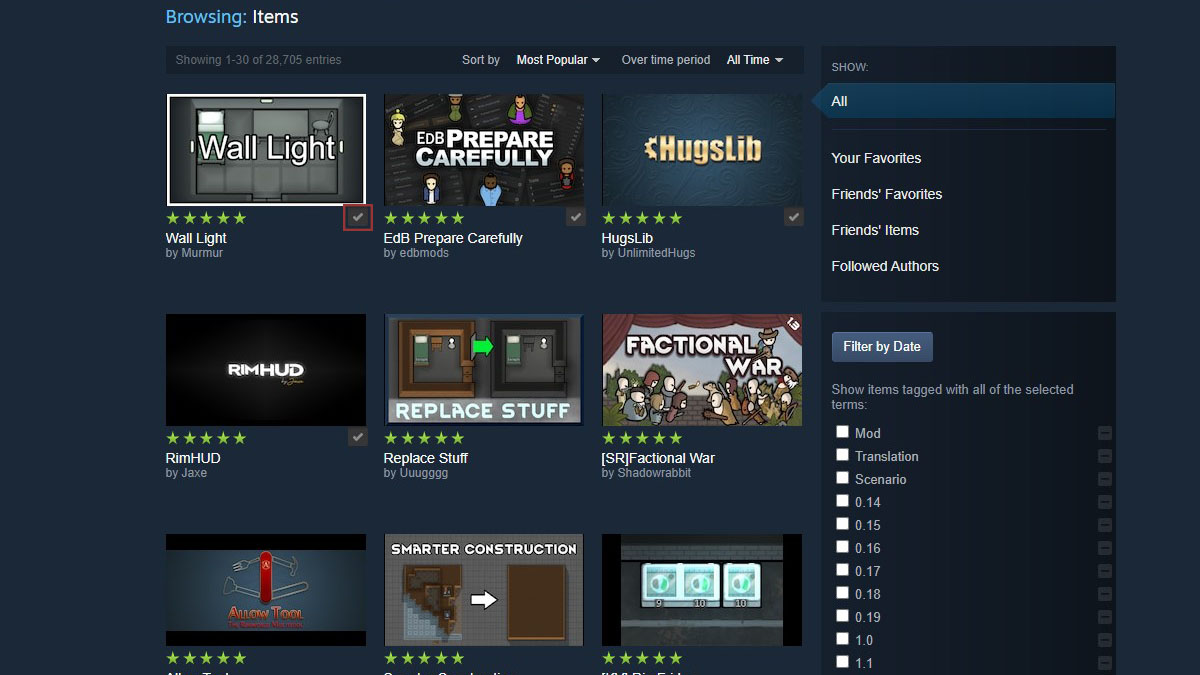Select Your Favorites in the sidebar
This screenshot has height=675, width=1200.
[874, 158]
